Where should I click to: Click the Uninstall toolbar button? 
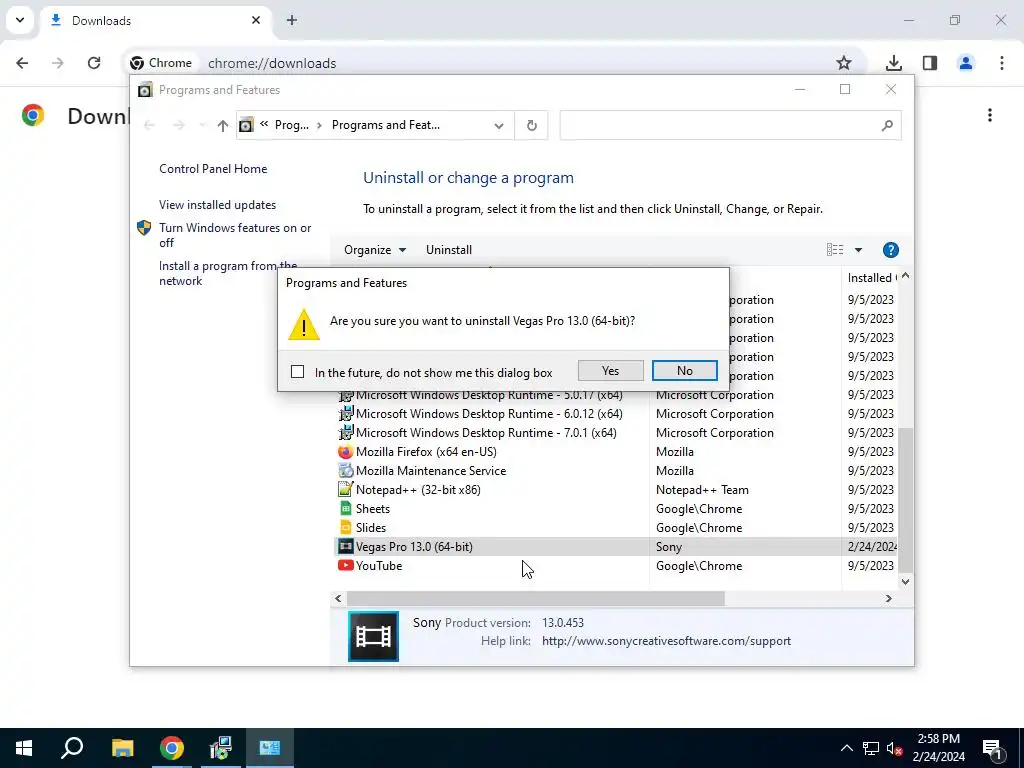click(449, 250)
